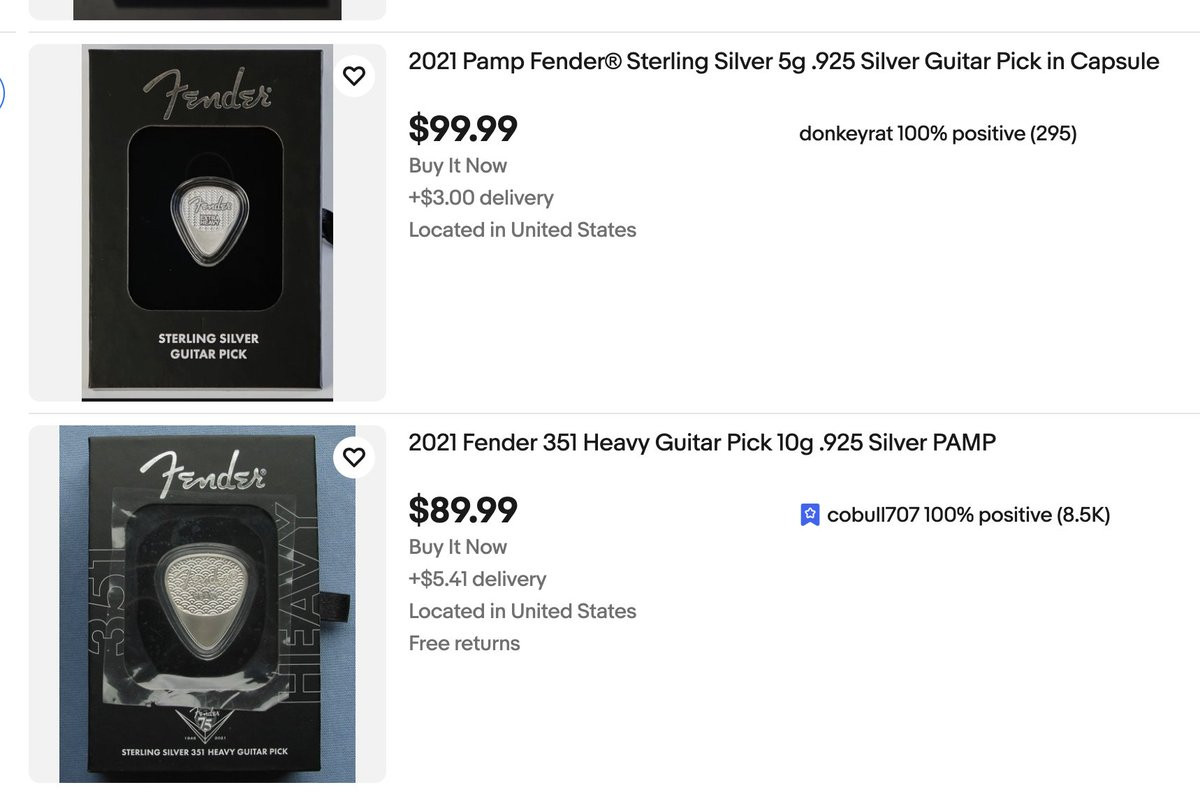1200x792 pixels.
Task: View seller cobull707's feedback info
Action: [x=967, y=515]
